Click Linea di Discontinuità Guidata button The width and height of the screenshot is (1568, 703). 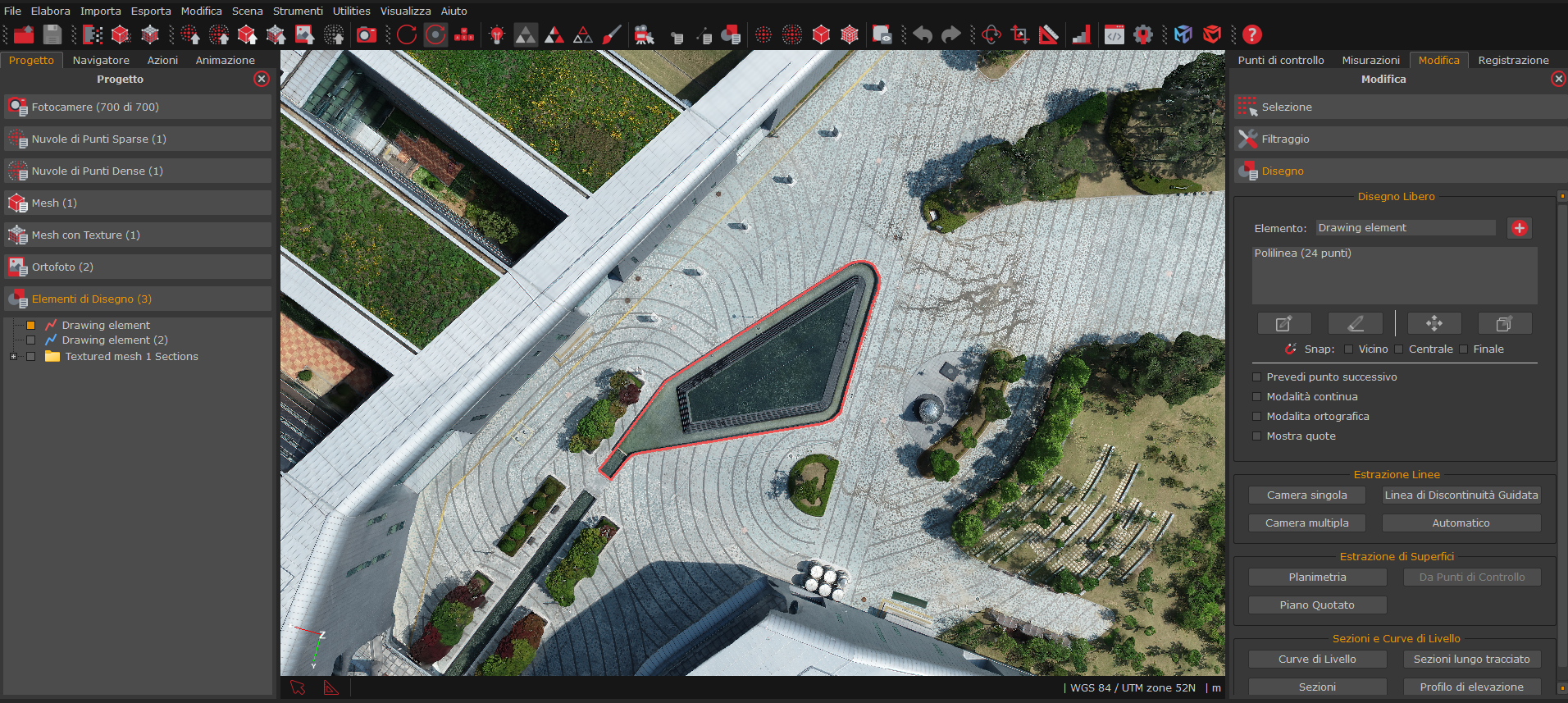click(x=1461, y=495)
